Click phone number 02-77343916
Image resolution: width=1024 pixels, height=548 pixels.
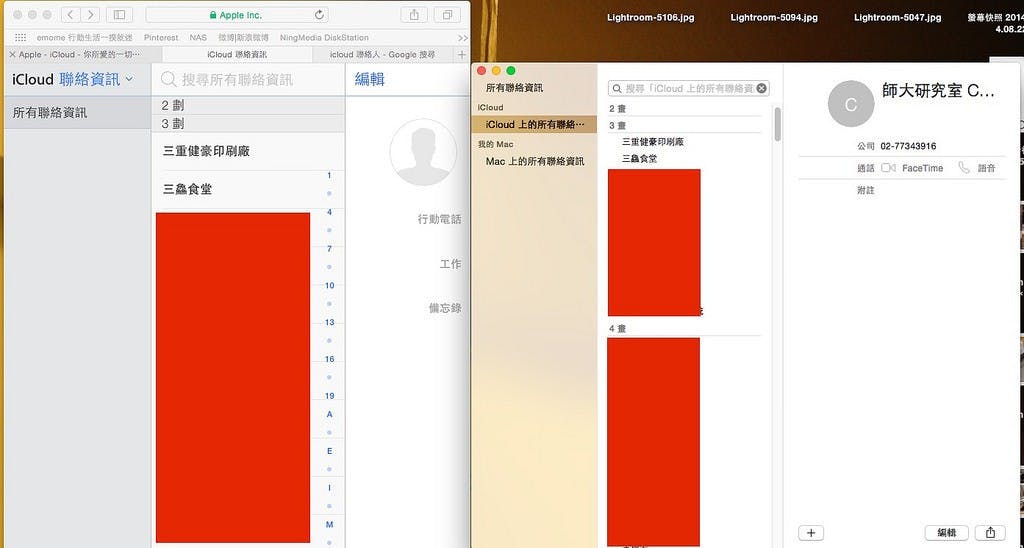click(x=908, y=146)
